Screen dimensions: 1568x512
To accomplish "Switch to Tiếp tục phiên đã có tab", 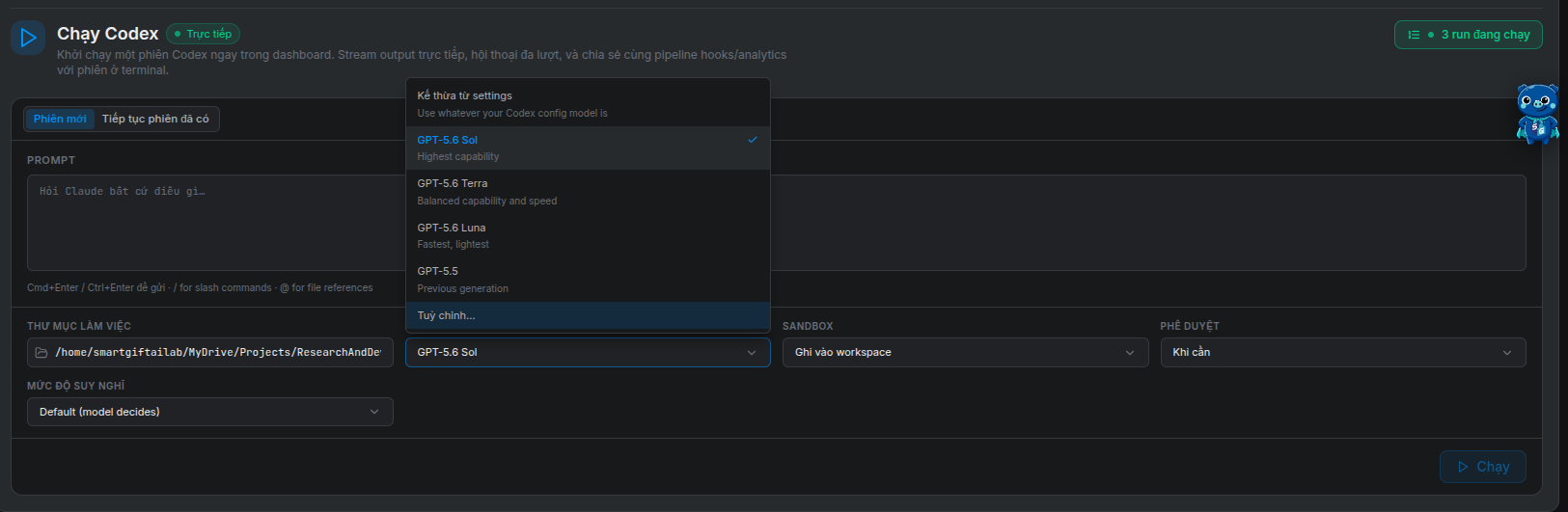I will (155, 119).
